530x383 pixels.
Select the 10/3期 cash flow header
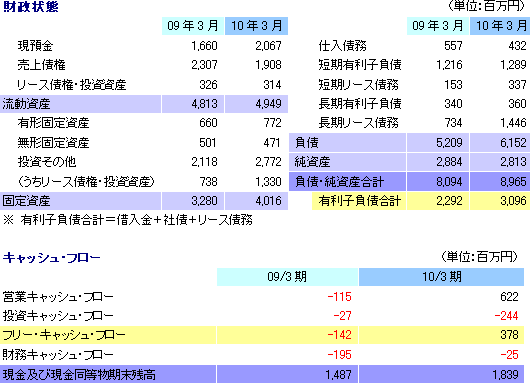(x=441, y=277)
